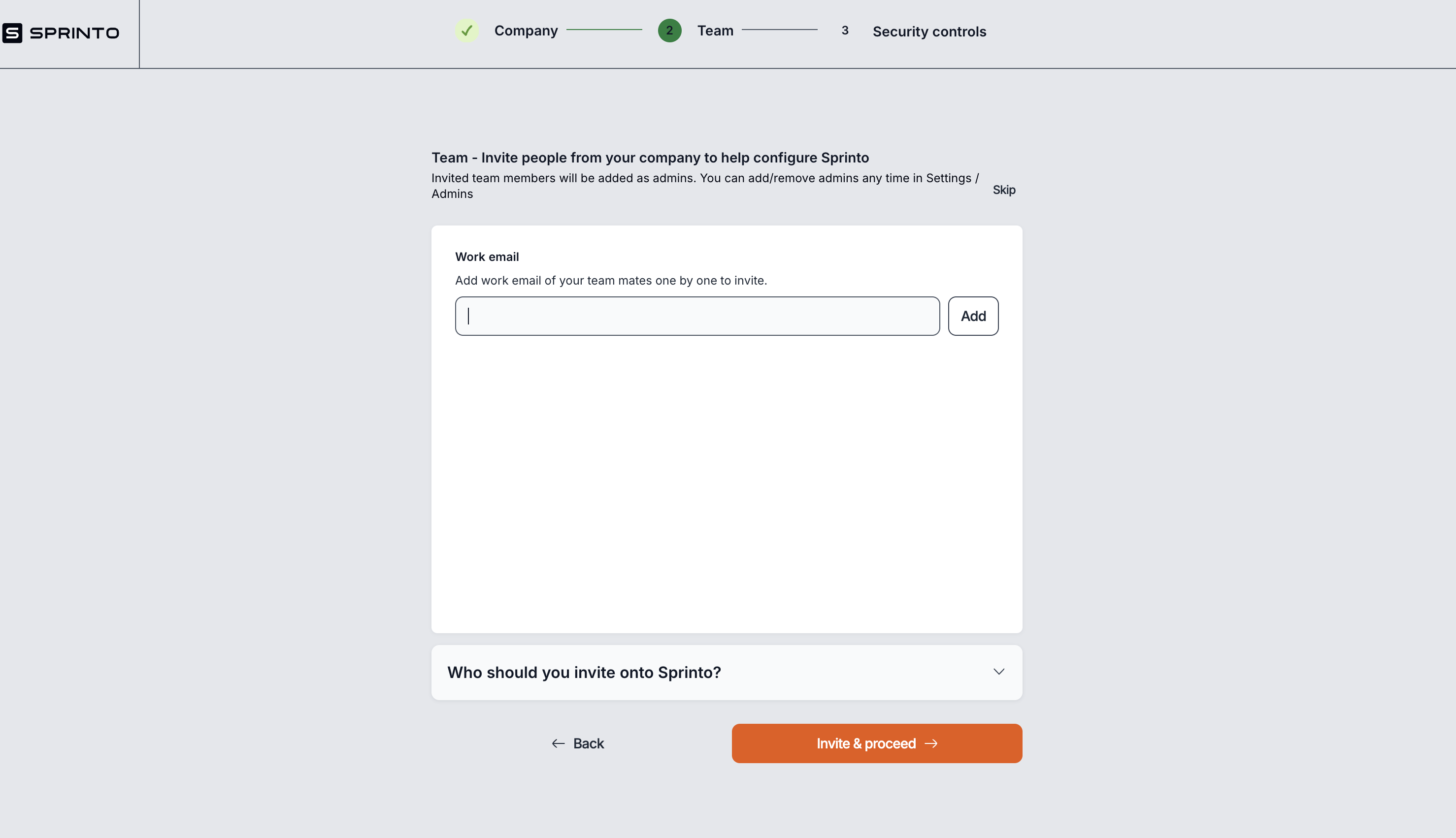Click the Work email label
Image resolution: width=1456 pixels, height=838 pixels.
[487, 257]
